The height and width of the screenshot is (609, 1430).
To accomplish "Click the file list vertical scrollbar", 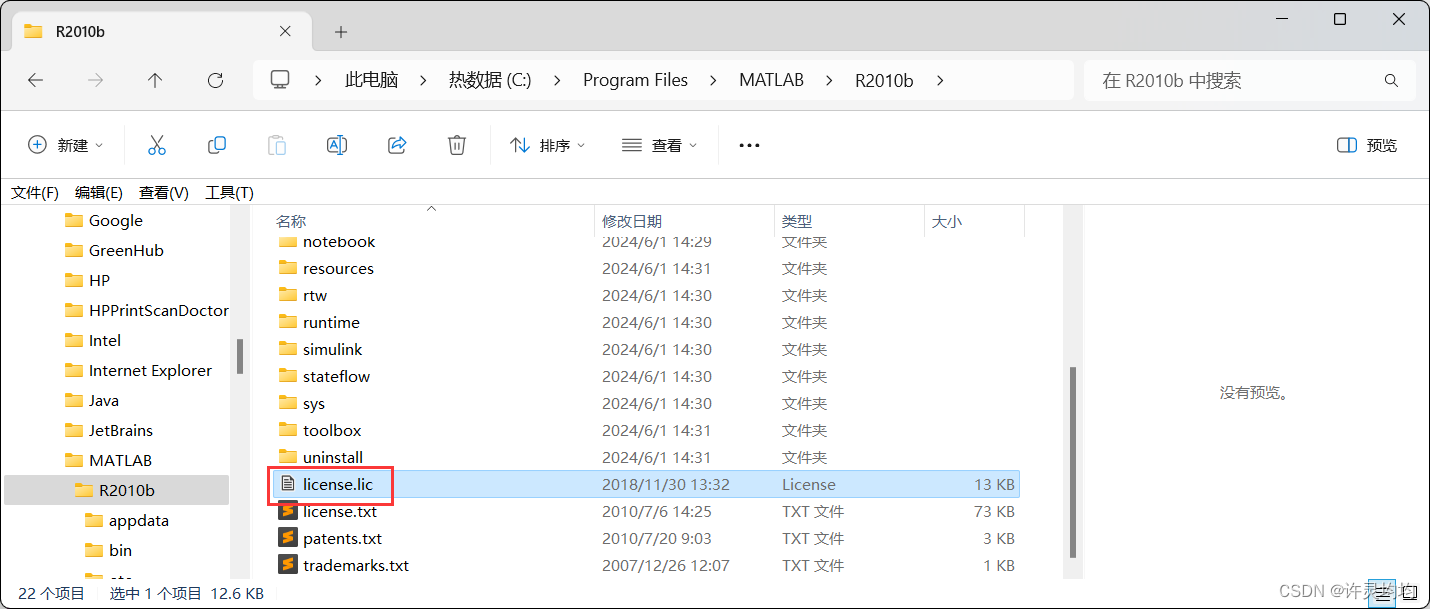I will coord(1073,462).
